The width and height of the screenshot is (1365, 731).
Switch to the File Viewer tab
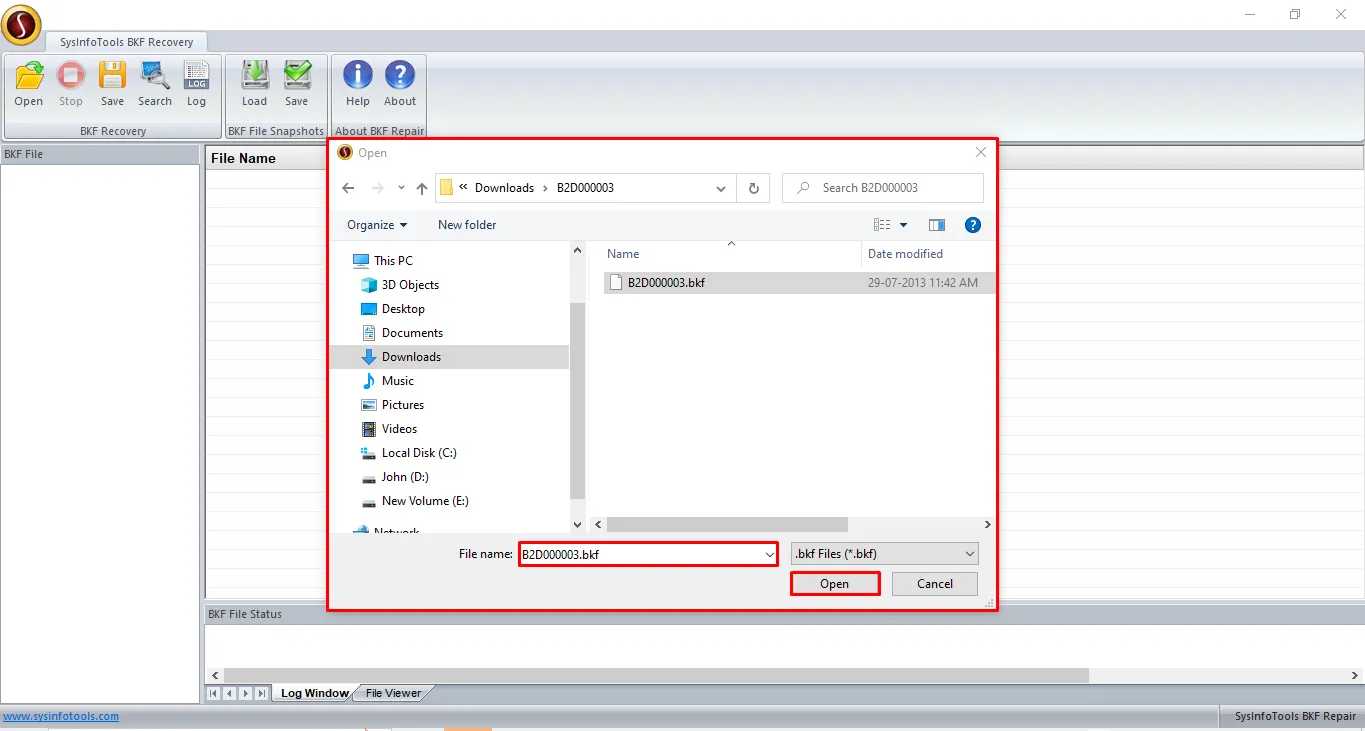tap(393, 693)
